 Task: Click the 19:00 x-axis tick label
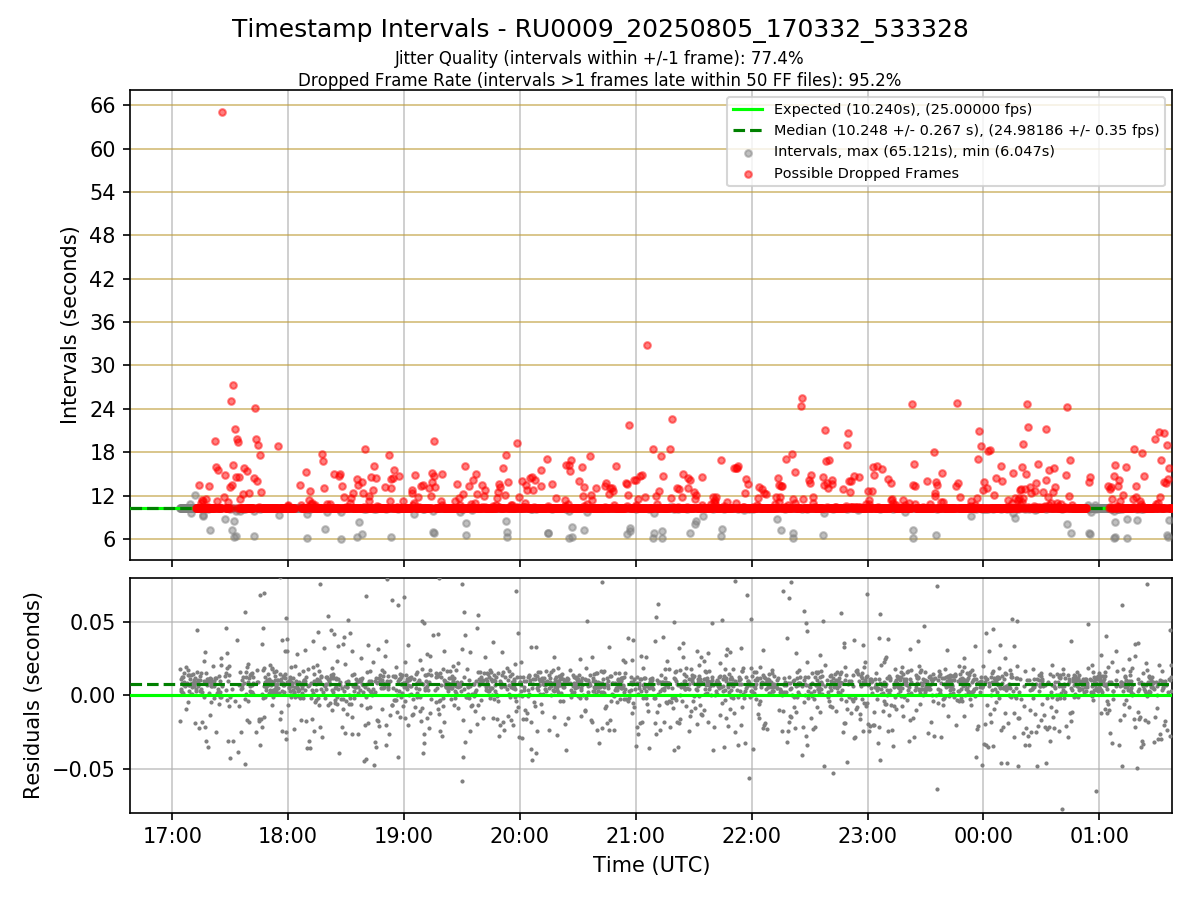coord(404,835)
